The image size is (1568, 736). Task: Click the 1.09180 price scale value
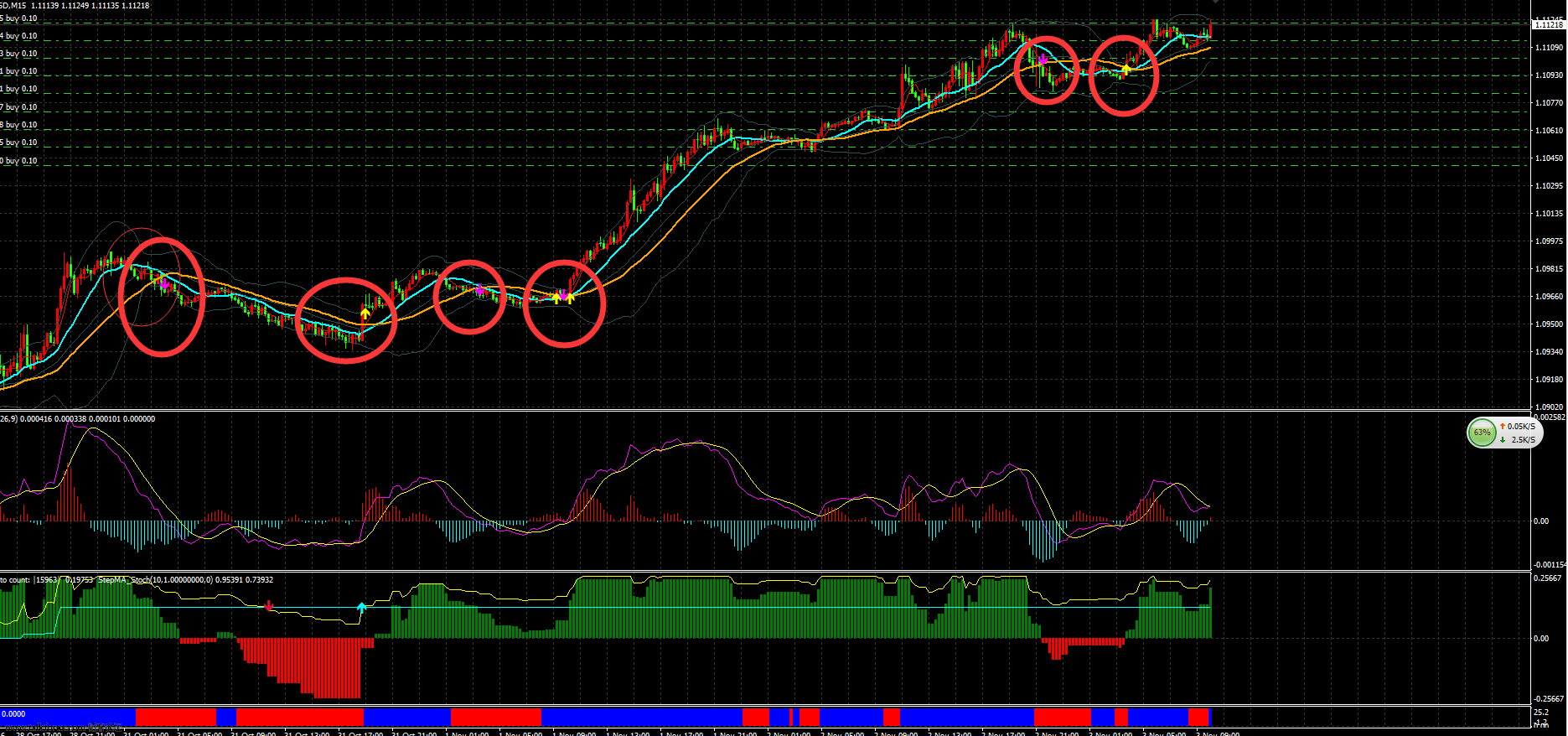(x=1549, y=380)
